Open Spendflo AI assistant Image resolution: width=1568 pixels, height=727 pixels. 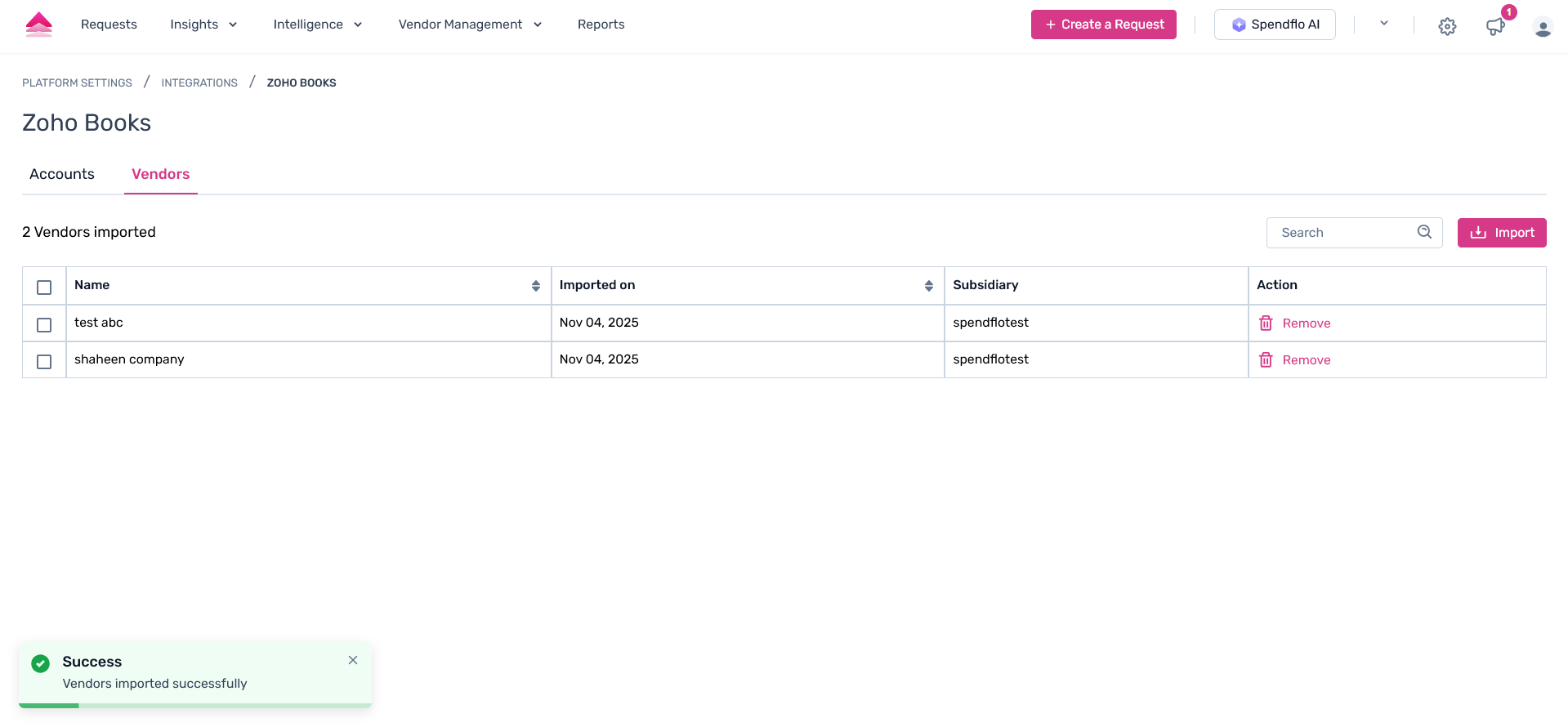[x=1275, y=25]
